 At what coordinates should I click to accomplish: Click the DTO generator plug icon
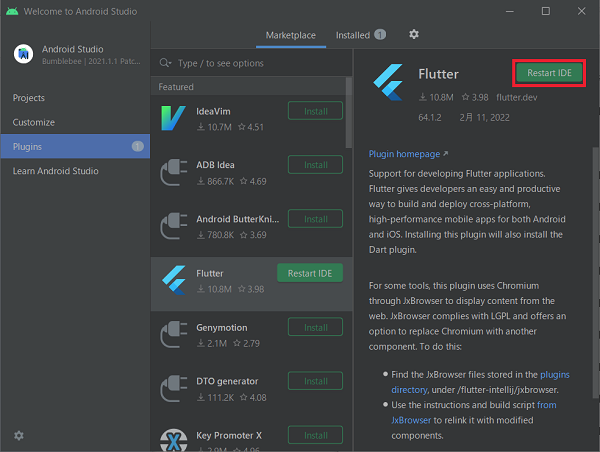(174, 388)
